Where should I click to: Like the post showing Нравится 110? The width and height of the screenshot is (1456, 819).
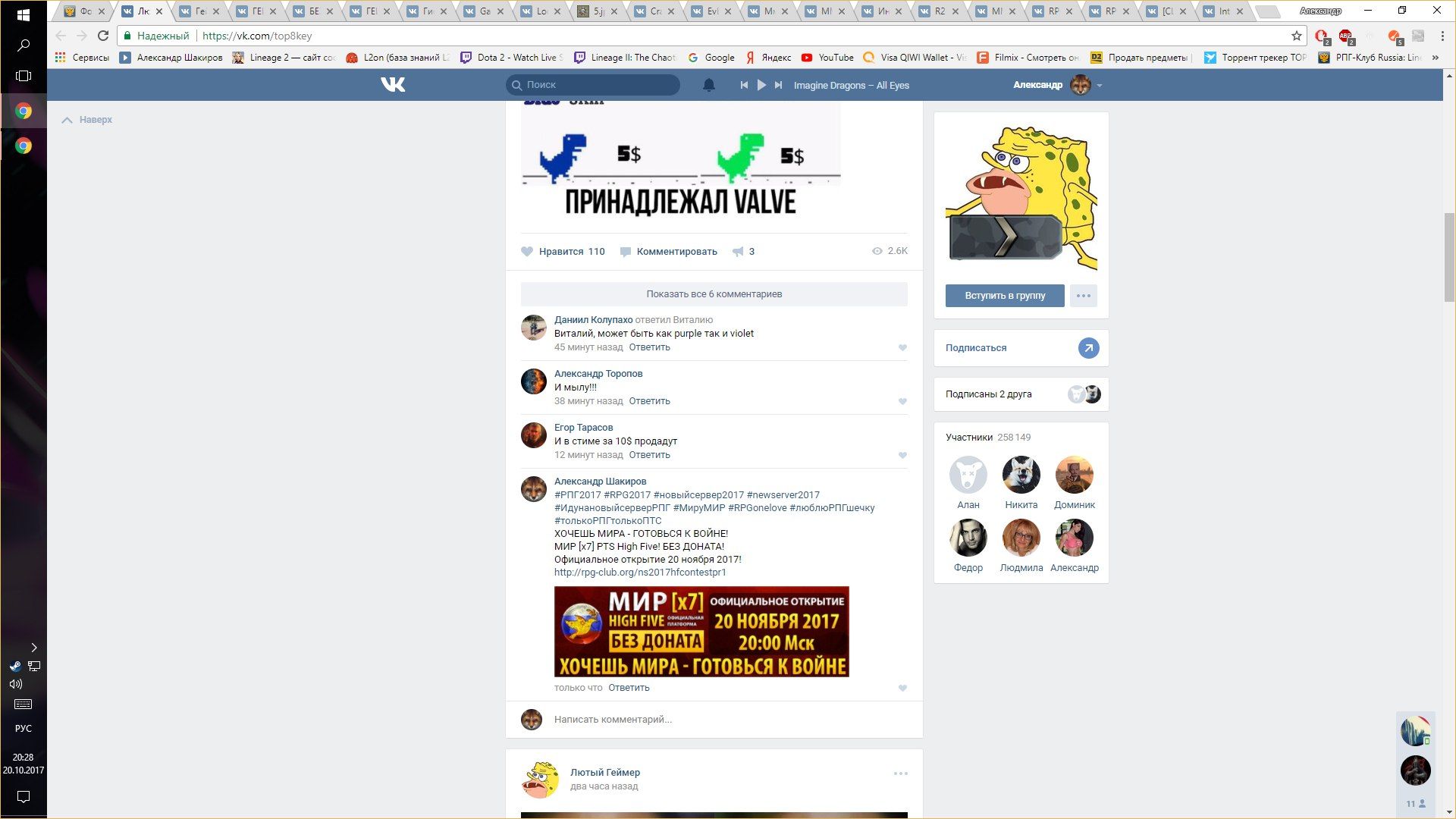pyautogui.click(x=562, y=252)
